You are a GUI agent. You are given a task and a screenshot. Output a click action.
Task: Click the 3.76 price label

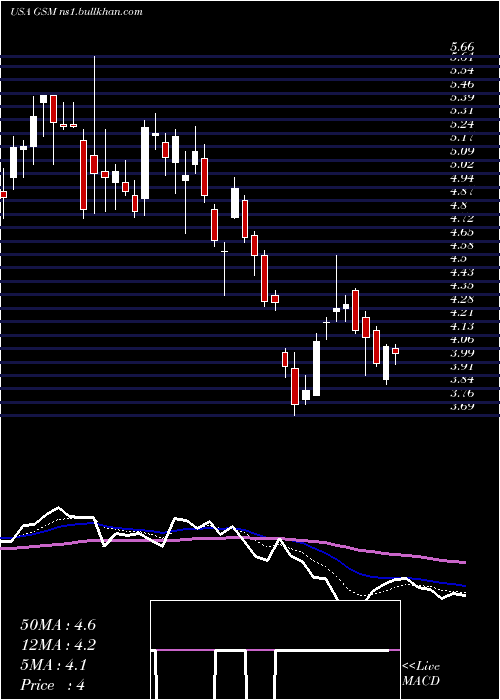[462, 393]
